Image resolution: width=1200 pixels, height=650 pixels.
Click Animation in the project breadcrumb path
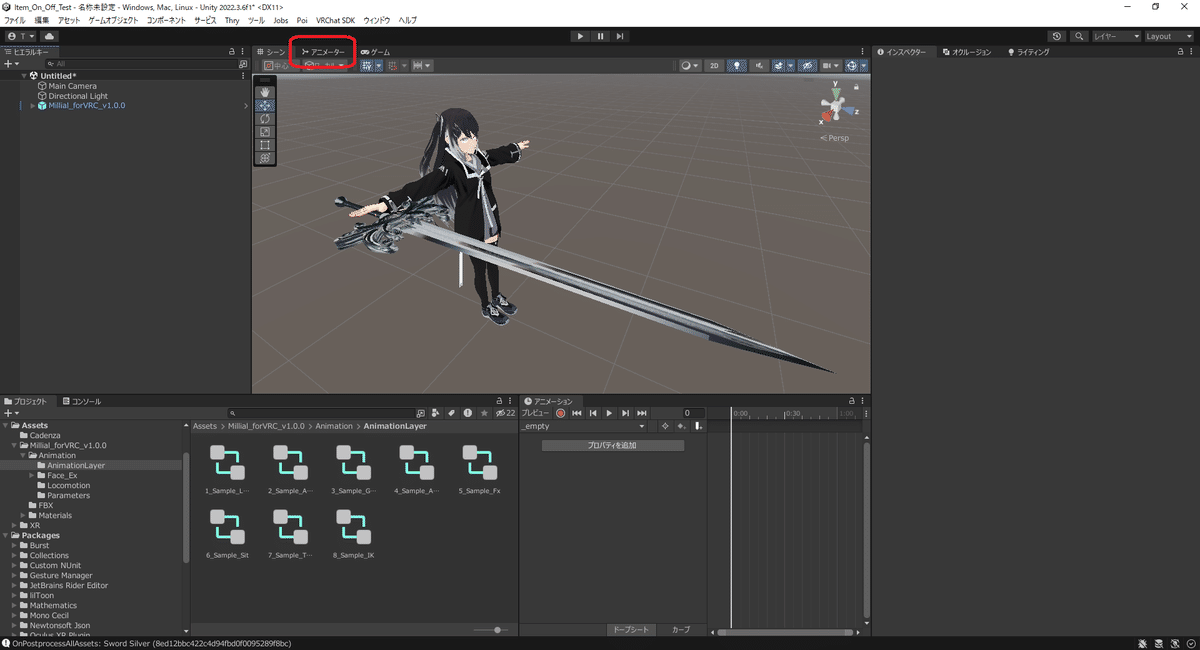tap(334, 426)
